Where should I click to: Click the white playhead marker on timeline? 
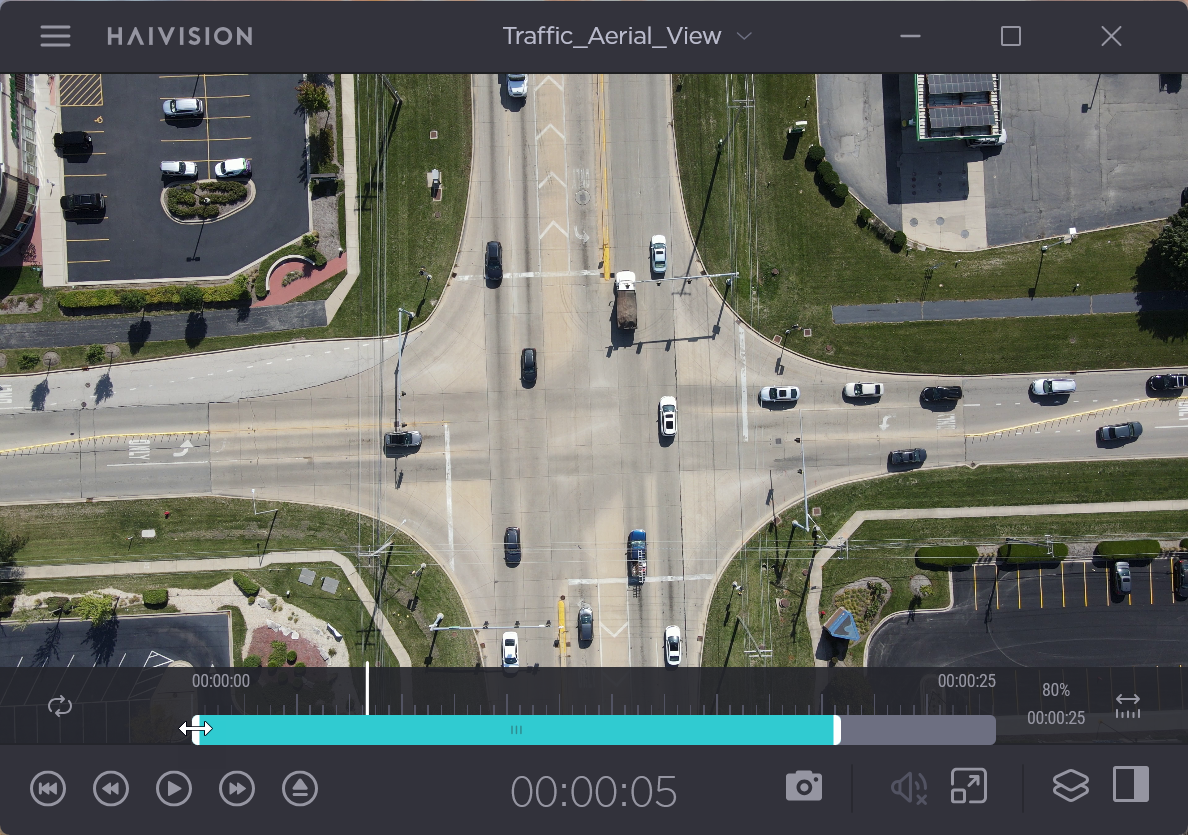pos(367,690)
